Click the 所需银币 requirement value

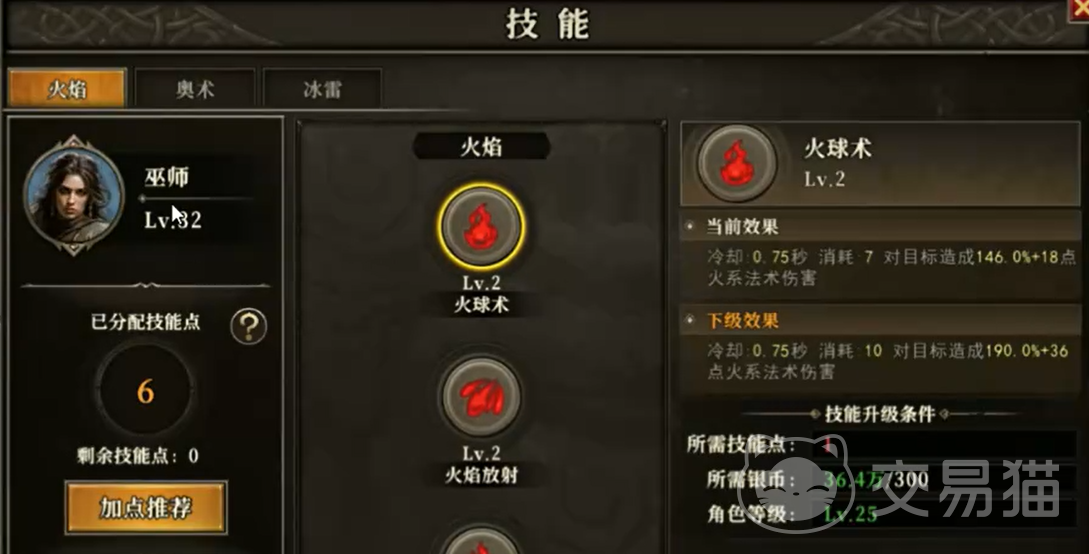click(x=876, y=479)
